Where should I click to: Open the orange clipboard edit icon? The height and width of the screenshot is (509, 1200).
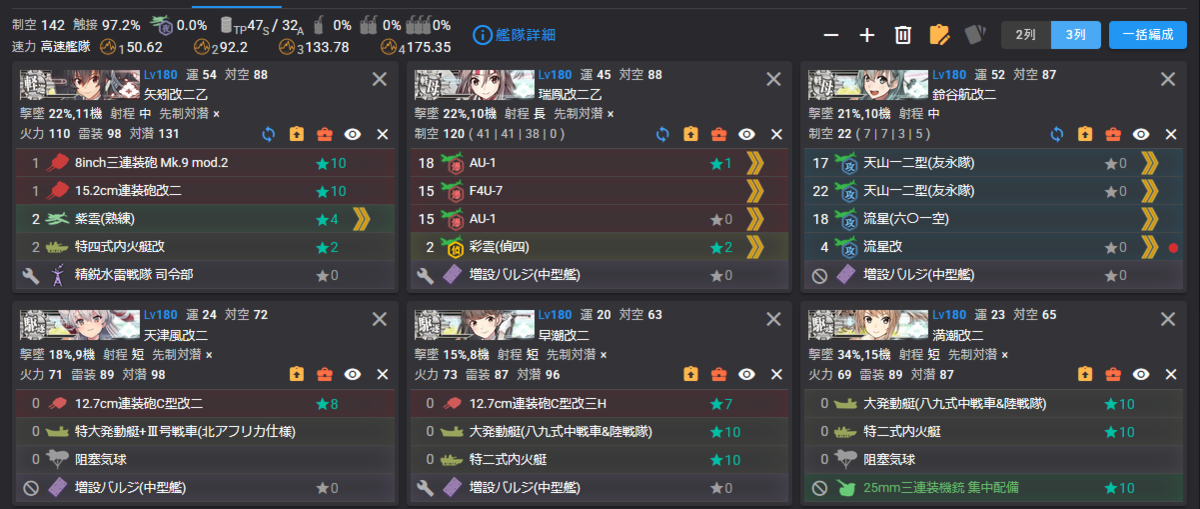pyautogui.click(x=939, y=35)
